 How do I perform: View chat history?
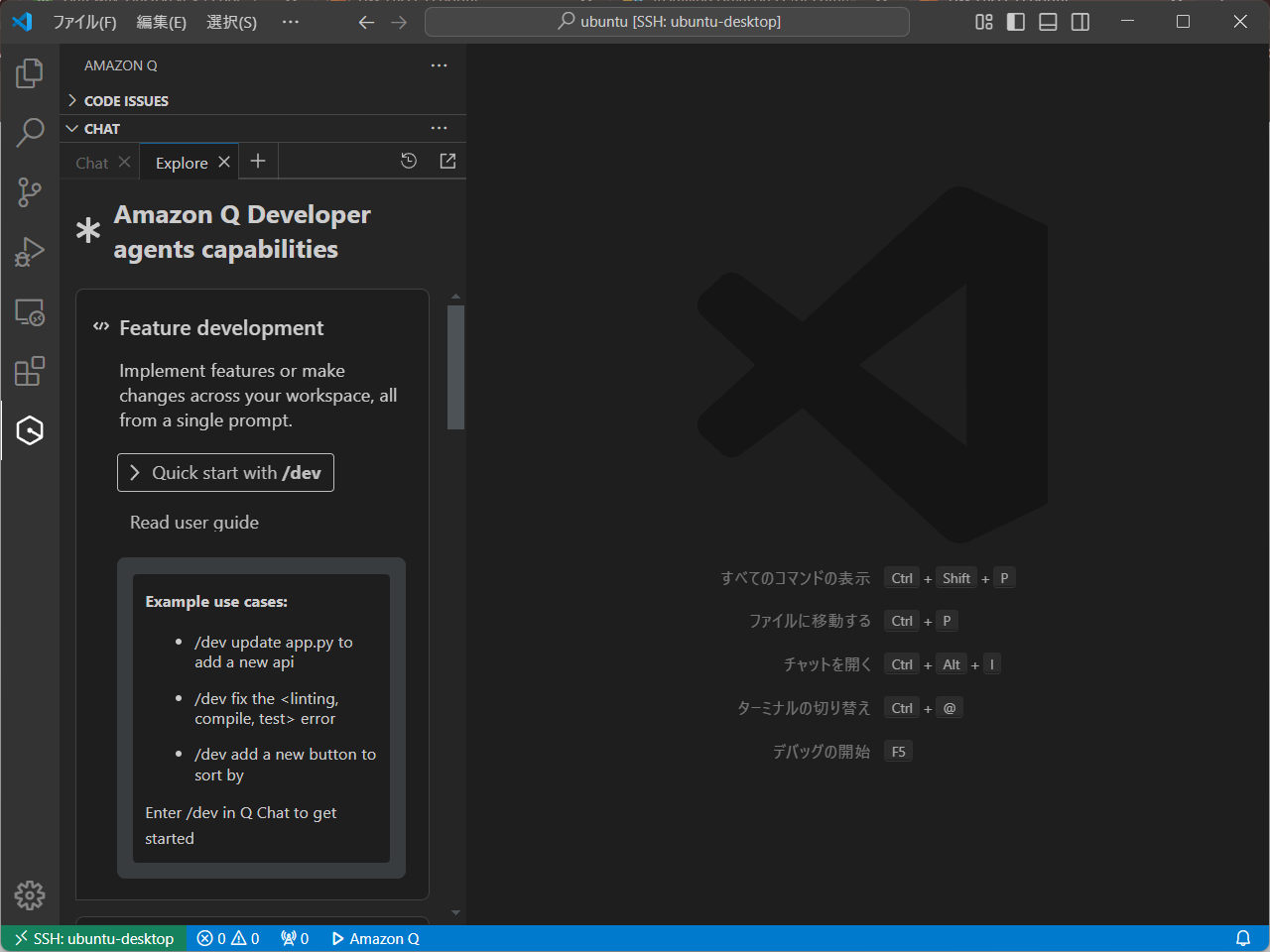point(409,161)
